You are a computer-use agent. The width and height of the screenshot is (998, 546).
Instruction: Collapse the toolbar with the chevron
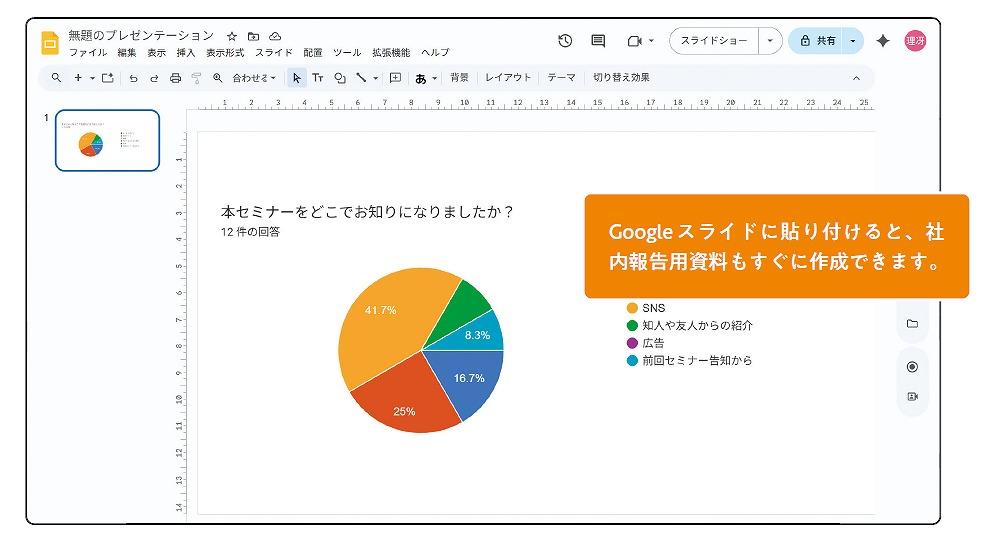point(856,78)
